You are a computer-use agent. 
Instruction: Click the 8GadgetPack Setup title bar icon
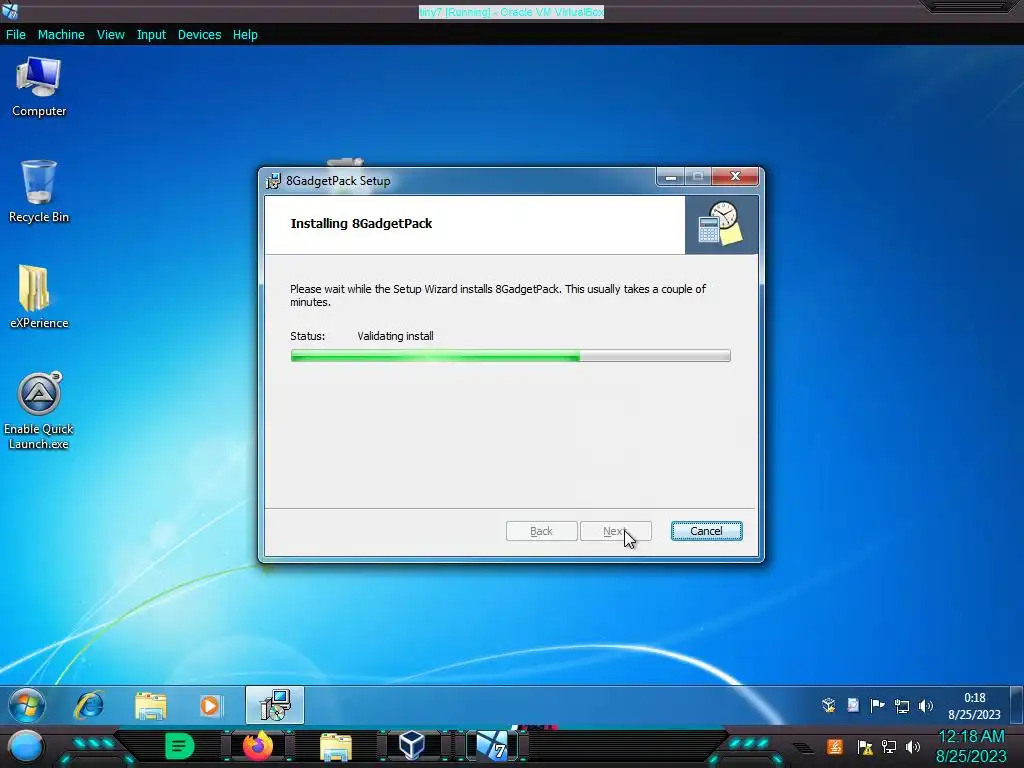point(274,181)
